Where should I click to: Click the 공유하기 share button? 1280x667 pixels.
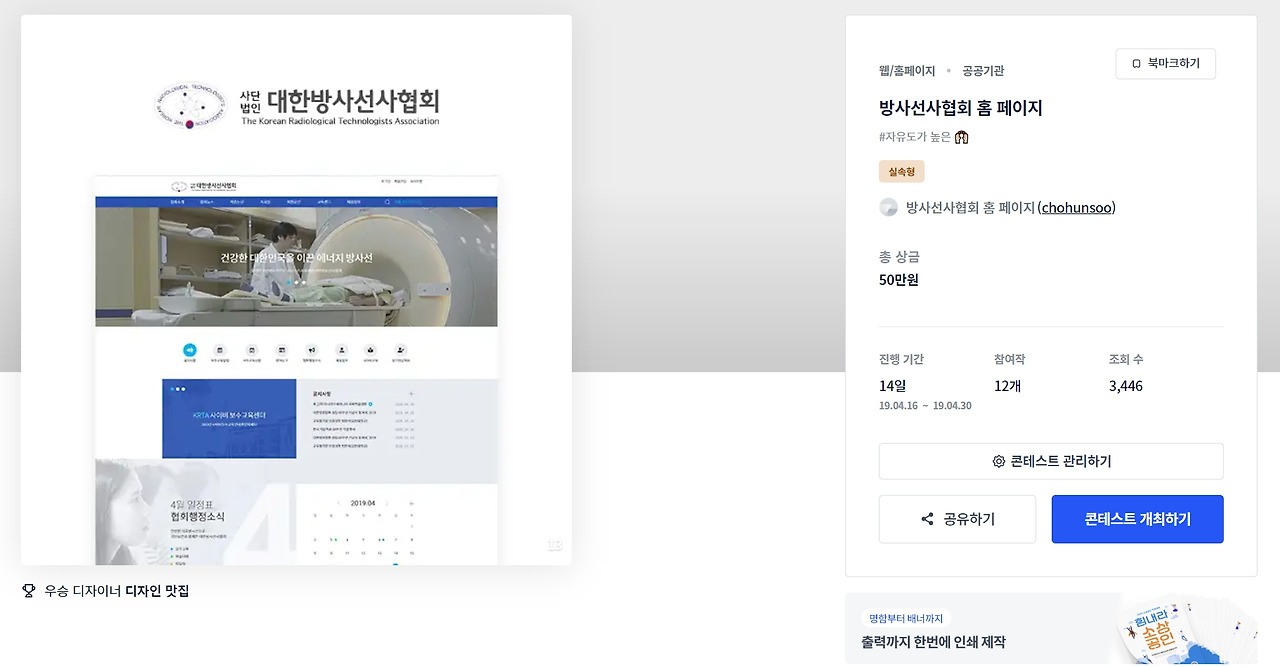(x=958, y=519)
